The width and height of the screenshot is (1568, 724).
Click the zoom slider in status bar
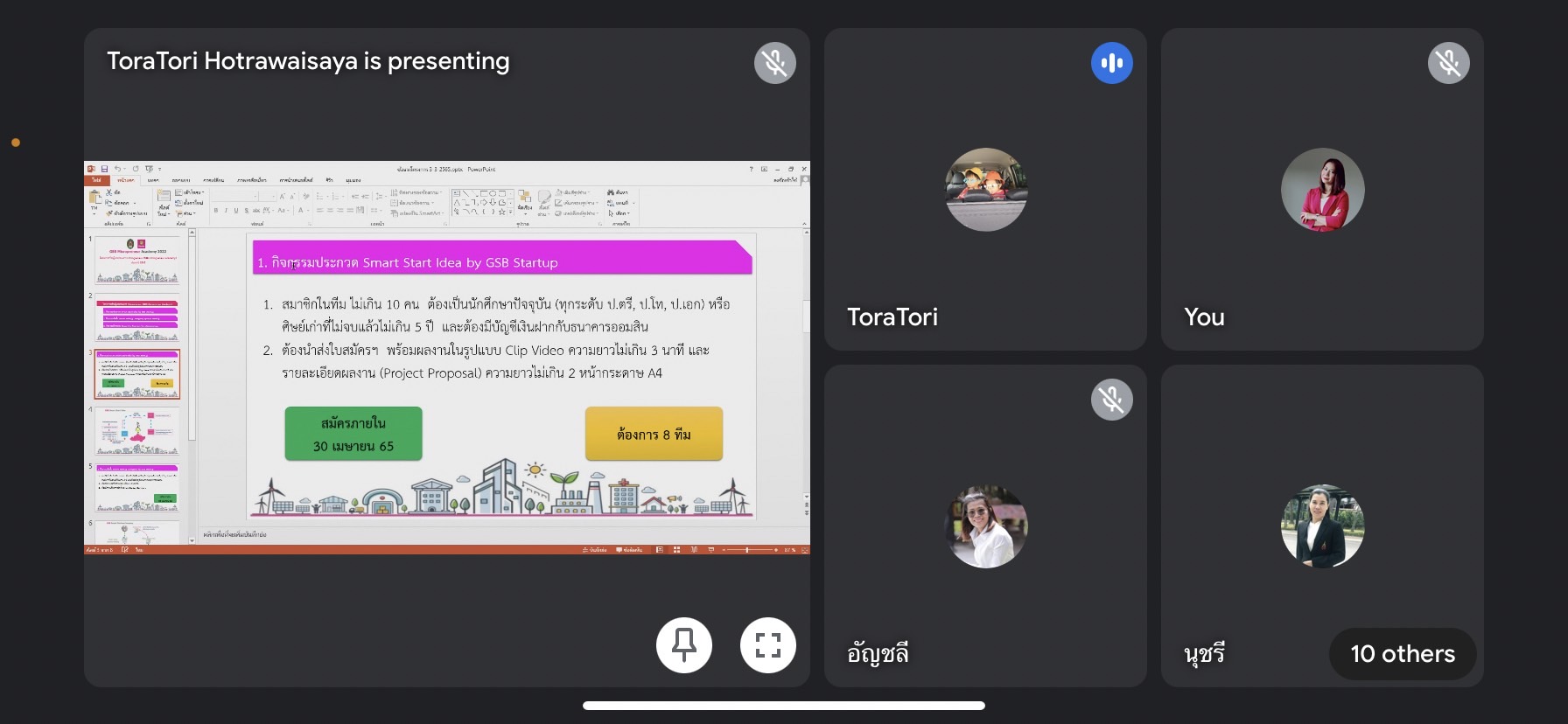[746, 550]
